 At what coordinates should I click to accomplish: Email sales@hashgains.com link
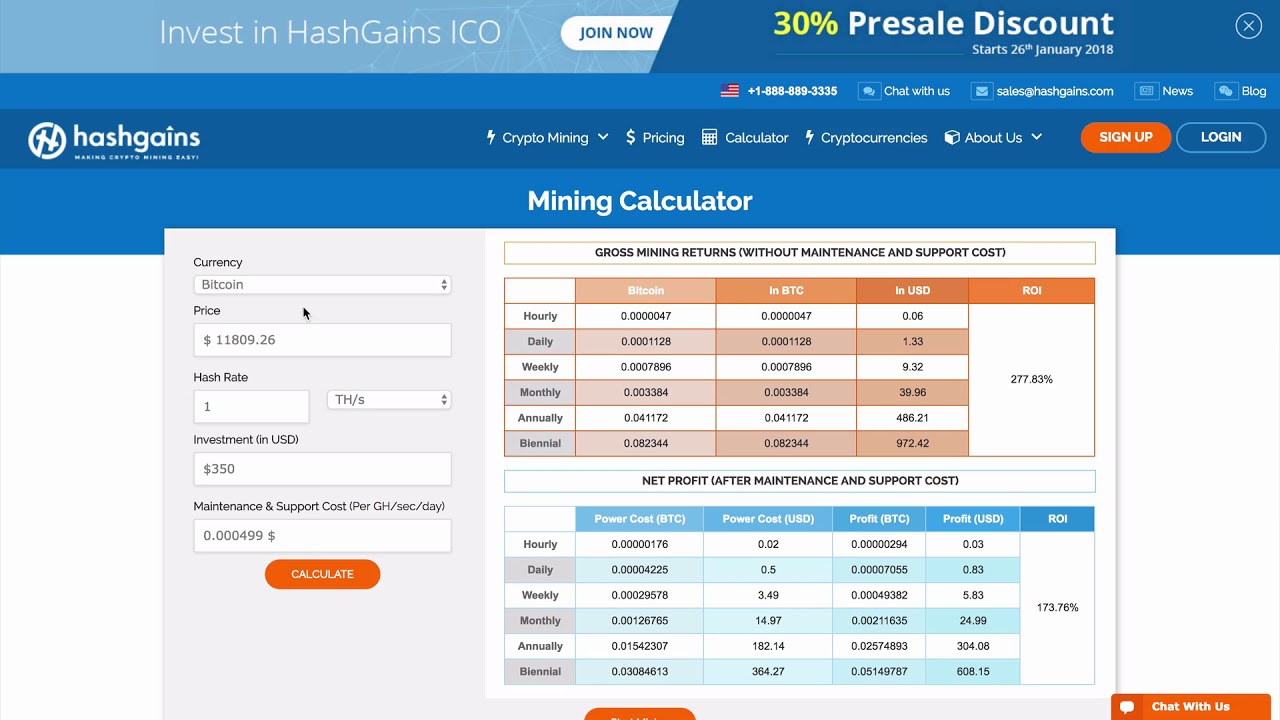tap(1055, 91)
